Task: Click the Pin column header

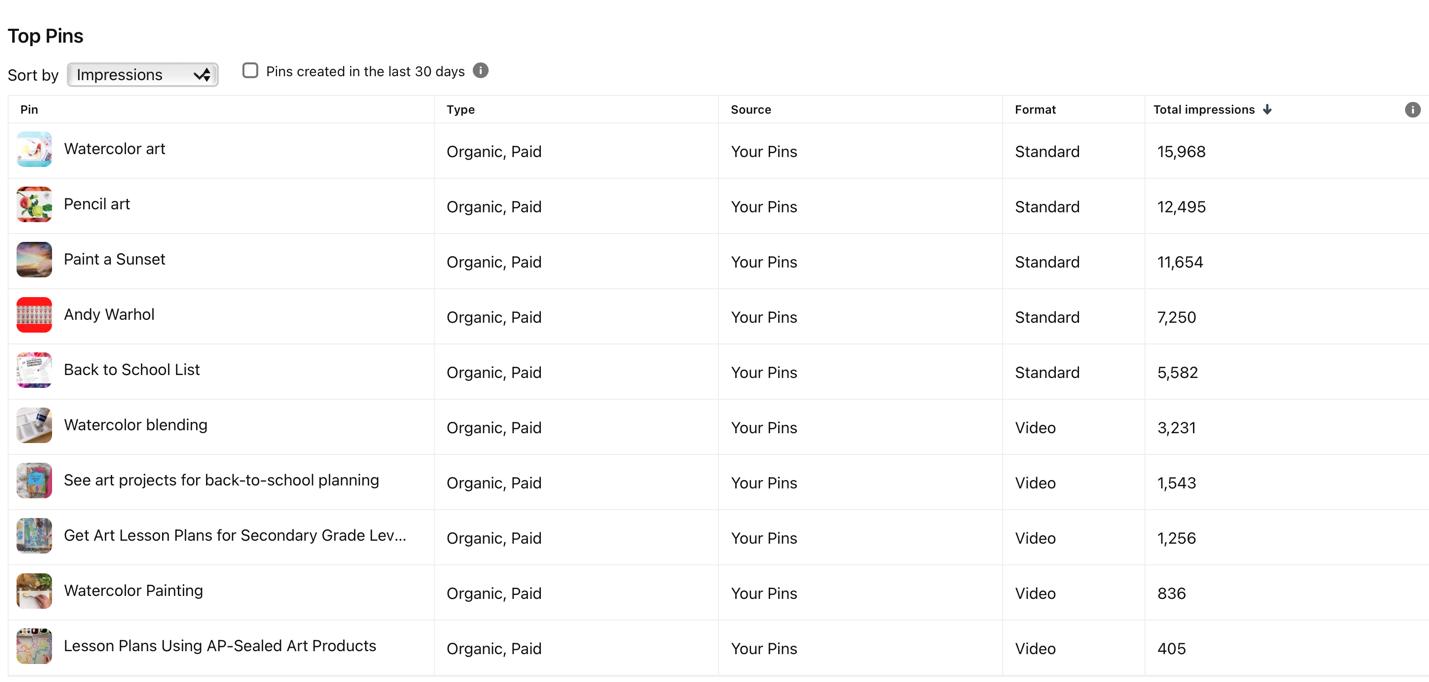Action: tap(29, 110)
